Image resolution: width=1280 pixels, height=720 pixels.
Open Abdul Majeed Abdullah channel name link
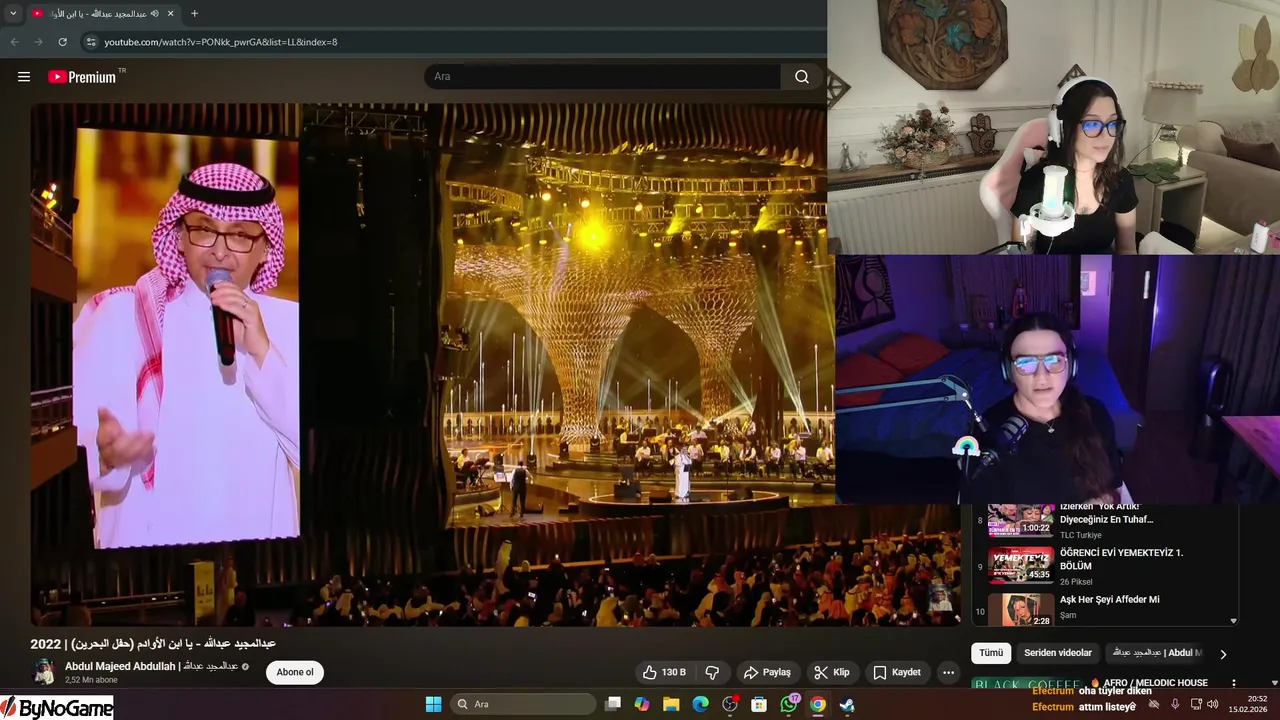point(151,666)
